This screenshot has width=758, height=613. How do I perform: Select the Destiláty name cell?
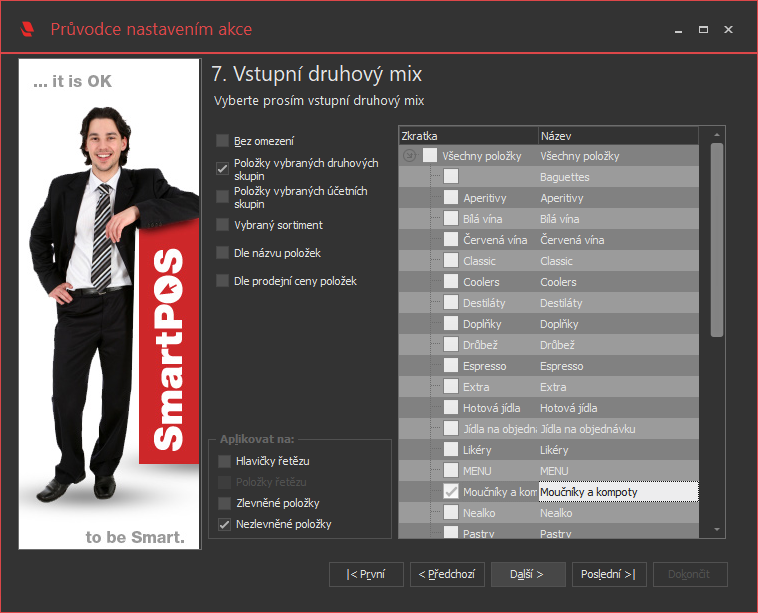pyautogui.click(x=618, y=303)
